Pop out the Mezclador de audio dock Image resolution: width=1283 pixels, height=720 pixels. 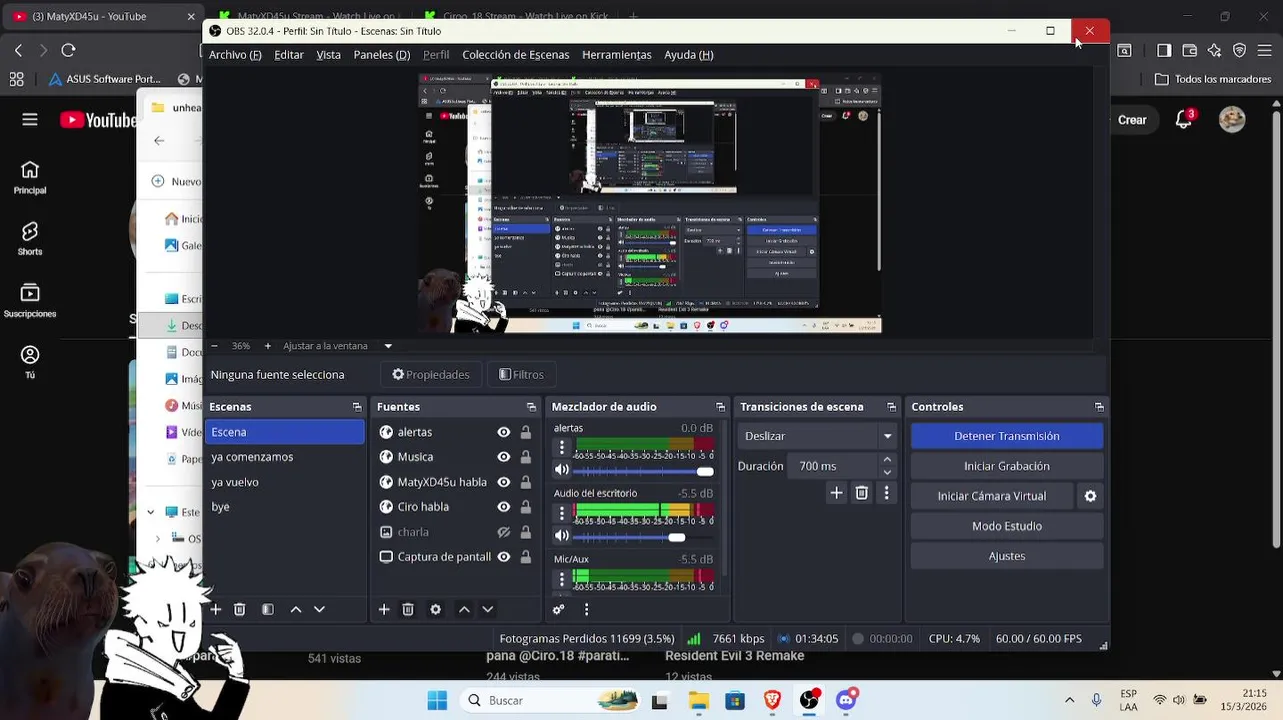[720, 407]
